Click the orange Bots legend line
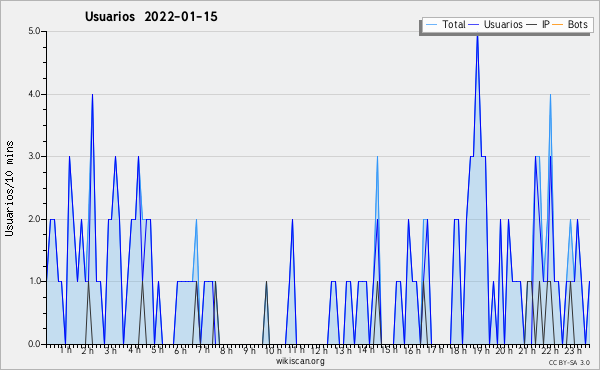The height and width of the screenshot is (370, 600). point(558,25)
